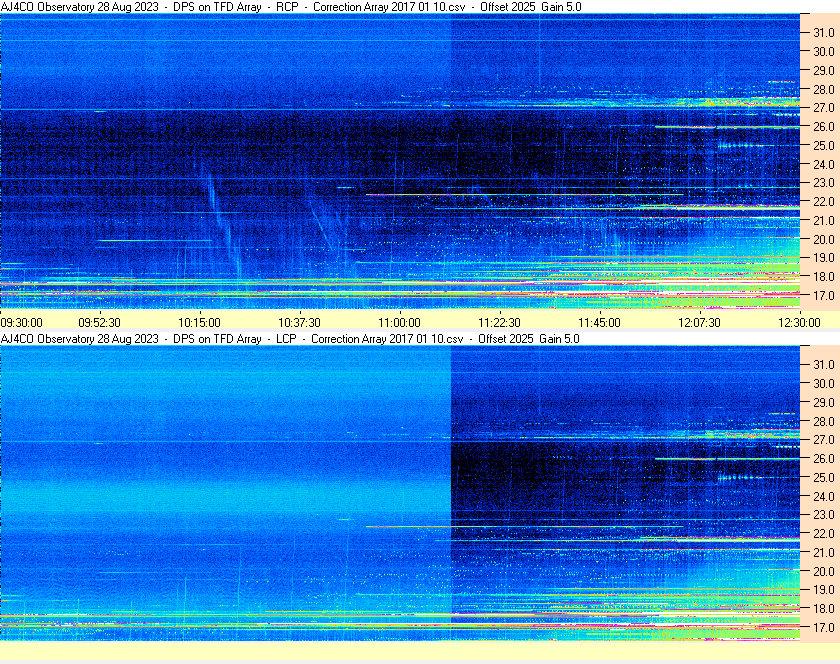Click 31.0 on the LCP frequency axis
840x664 pixels.
pos(823,364)
